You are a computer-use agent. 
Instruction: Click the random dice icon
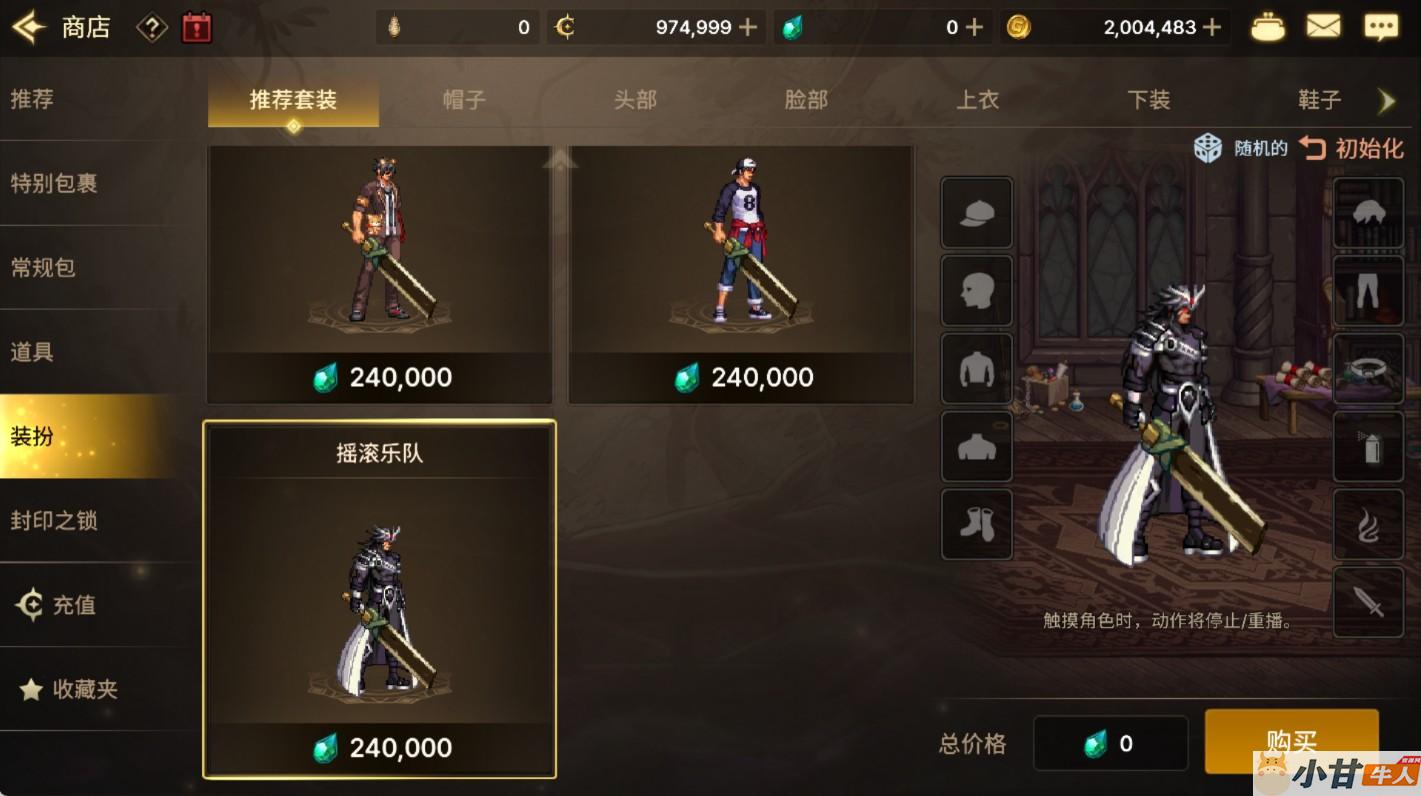coord(1208,148)
